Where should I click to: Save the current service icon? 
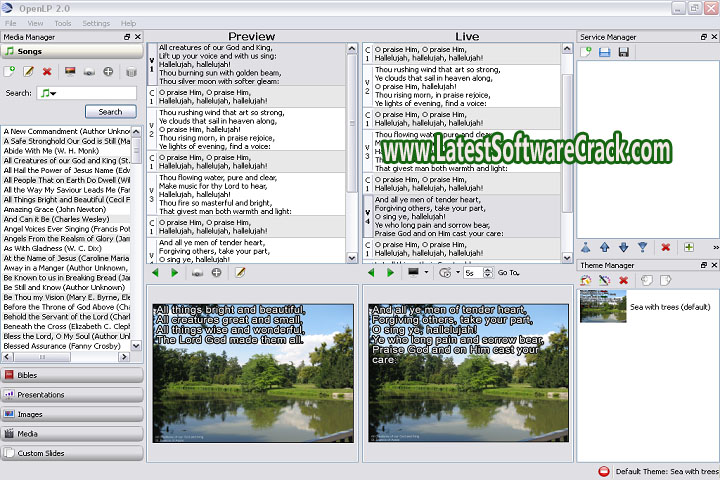coord(624,52)
